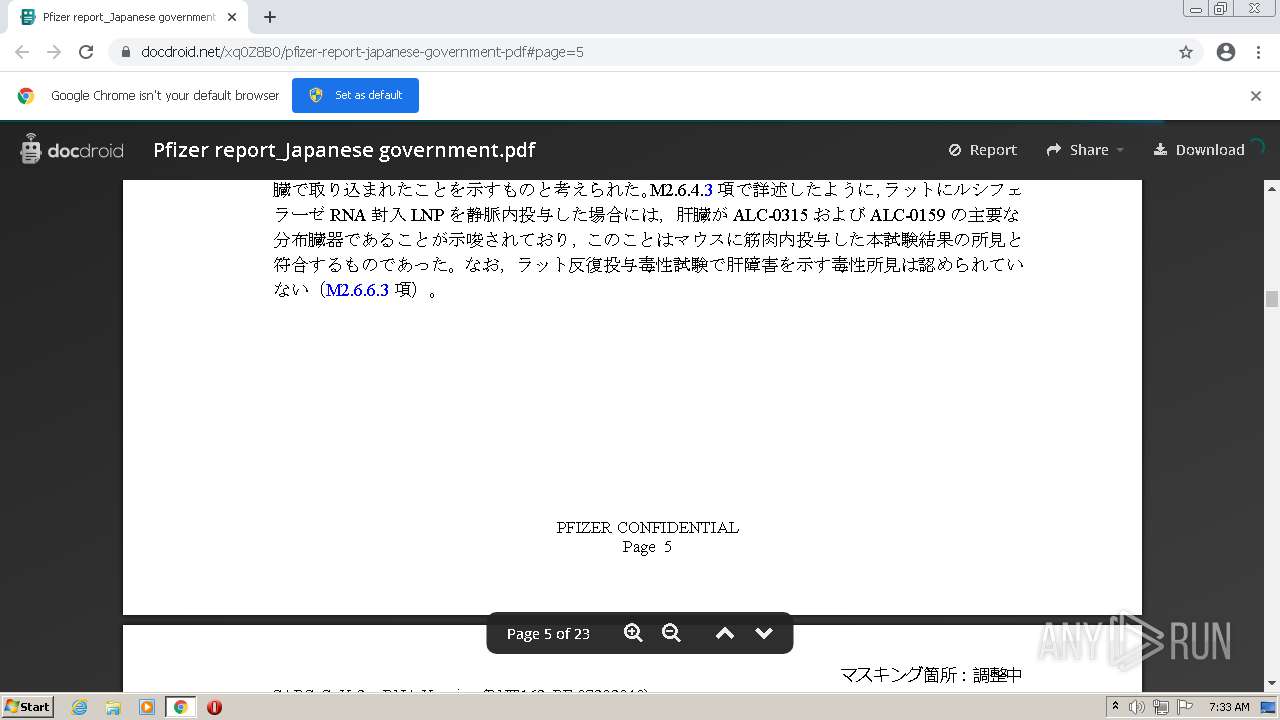The width and height of the screenshot is (1280, 720).
Task: Follow the M2.6.4.3 reference link
Action: pos(682,189)
